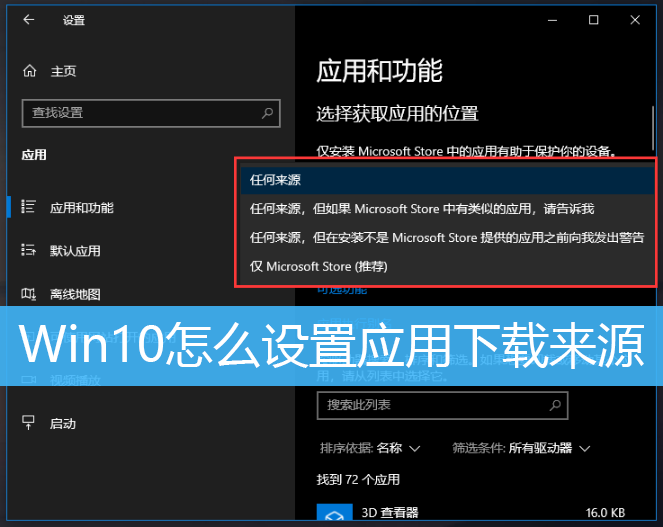
Task: Go to 主页 home icon
Action: click(x=29, y=71)
